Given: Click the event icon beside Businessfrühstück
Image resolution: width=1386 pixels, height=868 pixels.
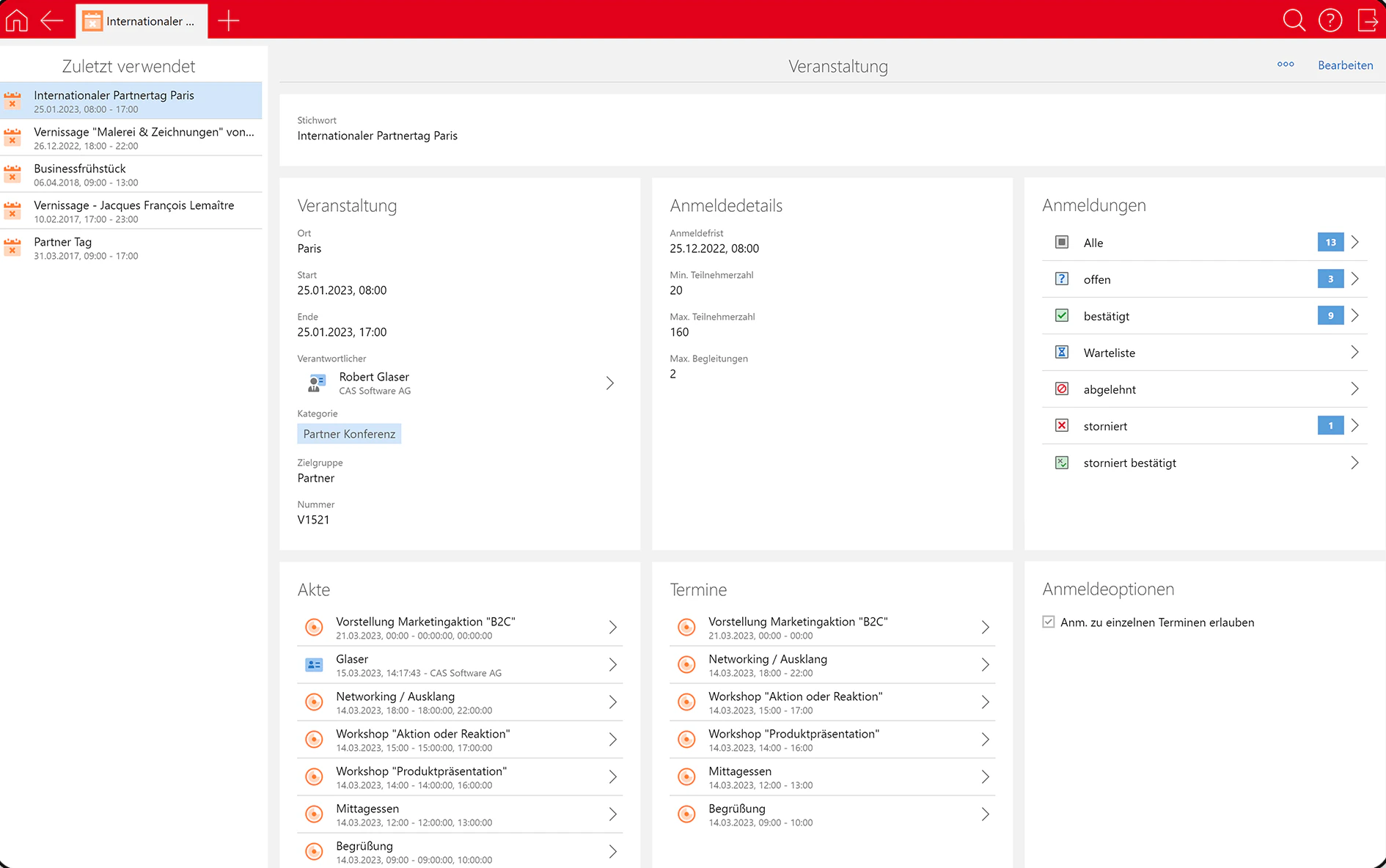Looking at the screenshot, I should pyautogui.click(x=12, y=174).
